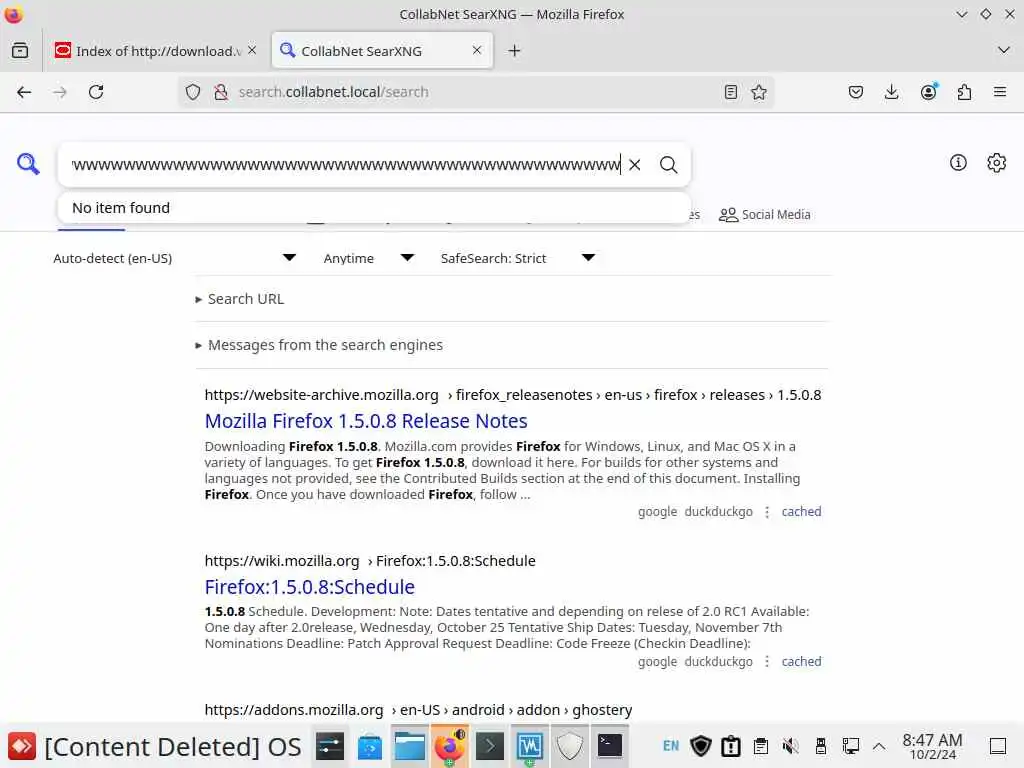1024x768 pixels.
Task: Open cached version of Release Notes result
Action: 801,511
